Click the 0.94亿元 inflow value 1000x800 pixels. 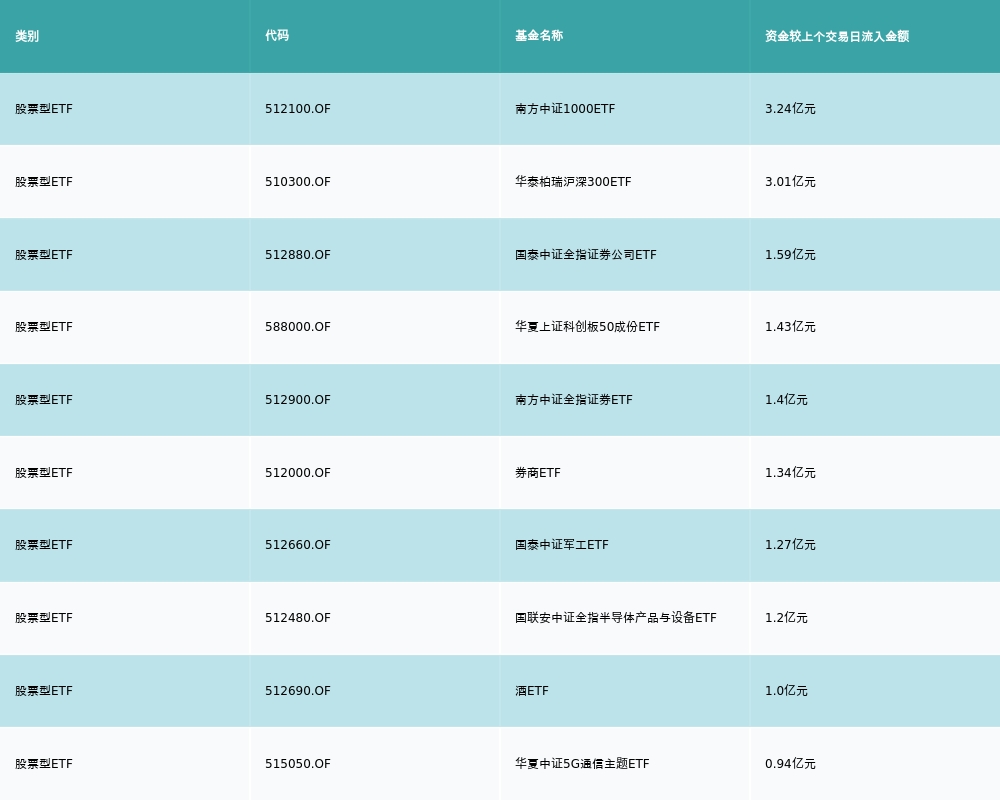click(790, 764)
